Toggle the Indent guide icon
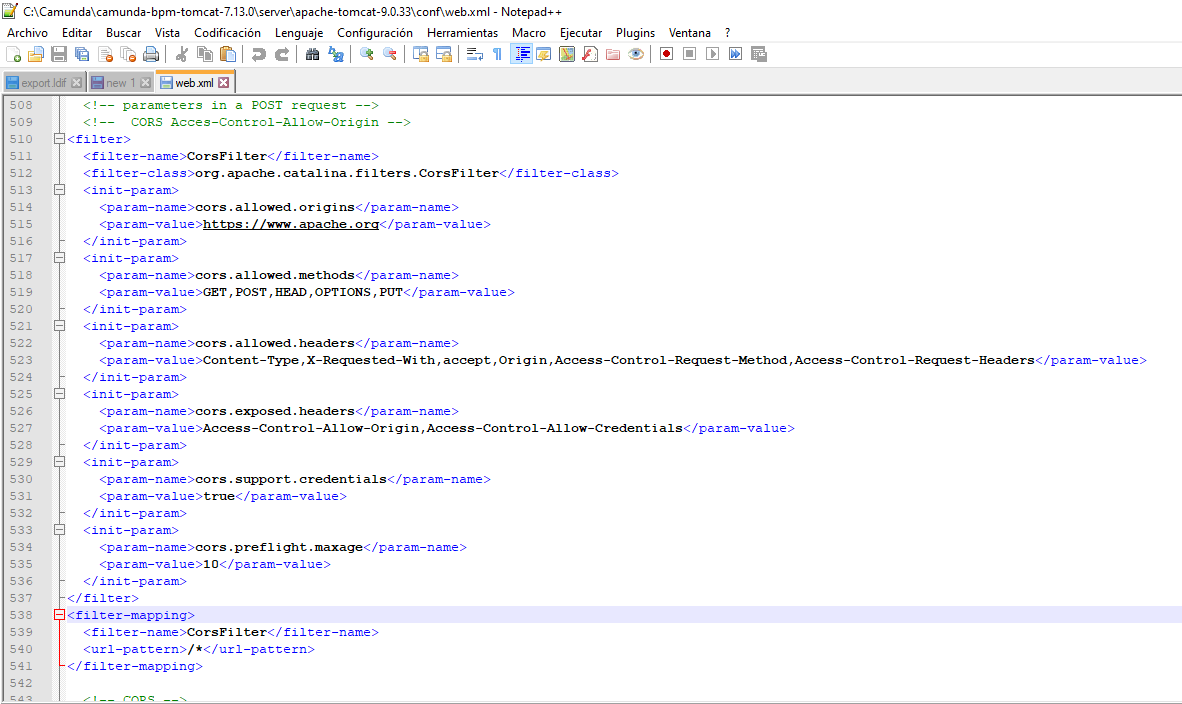 tap(521, 54)
